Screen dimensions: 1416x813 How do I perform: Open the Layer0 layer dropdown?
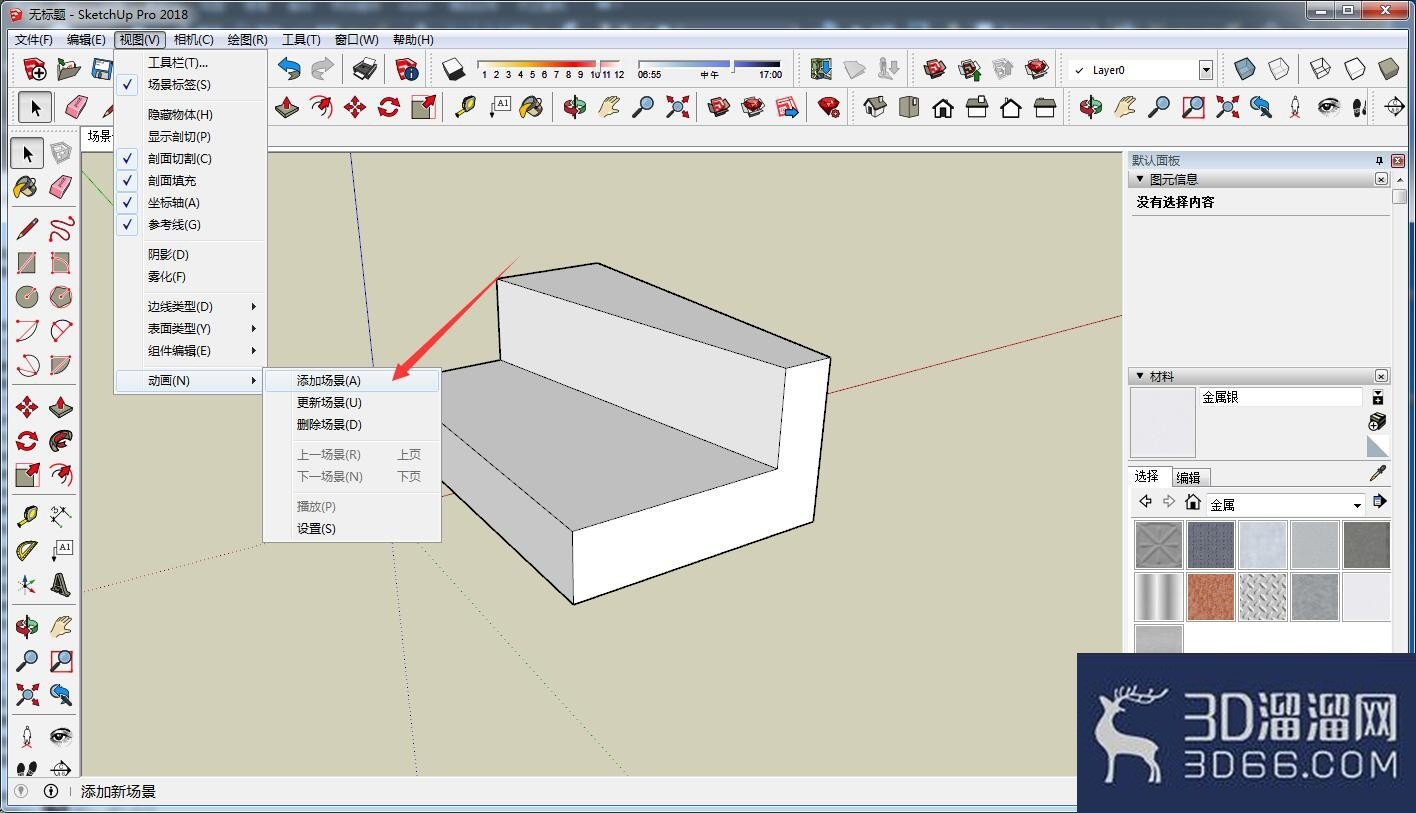1205,70
